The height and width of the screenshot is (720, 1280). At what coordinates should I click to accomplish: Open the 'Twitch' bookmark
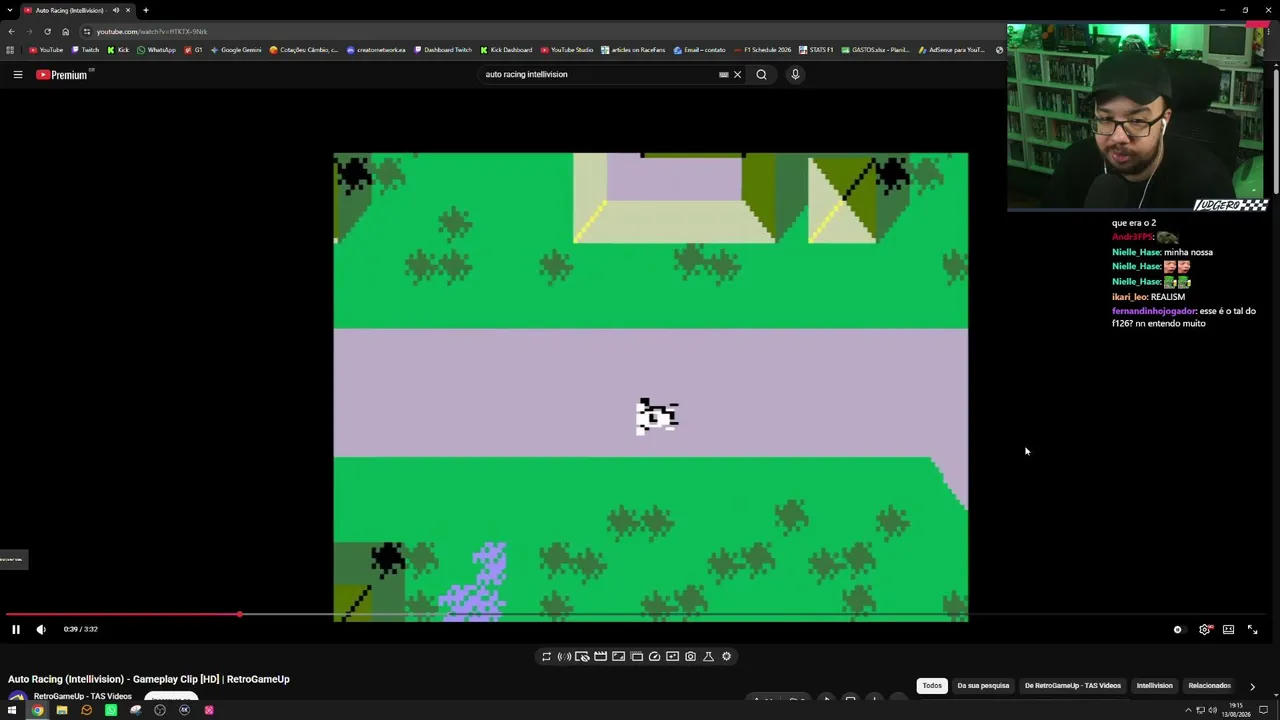(x=85, y=50)
